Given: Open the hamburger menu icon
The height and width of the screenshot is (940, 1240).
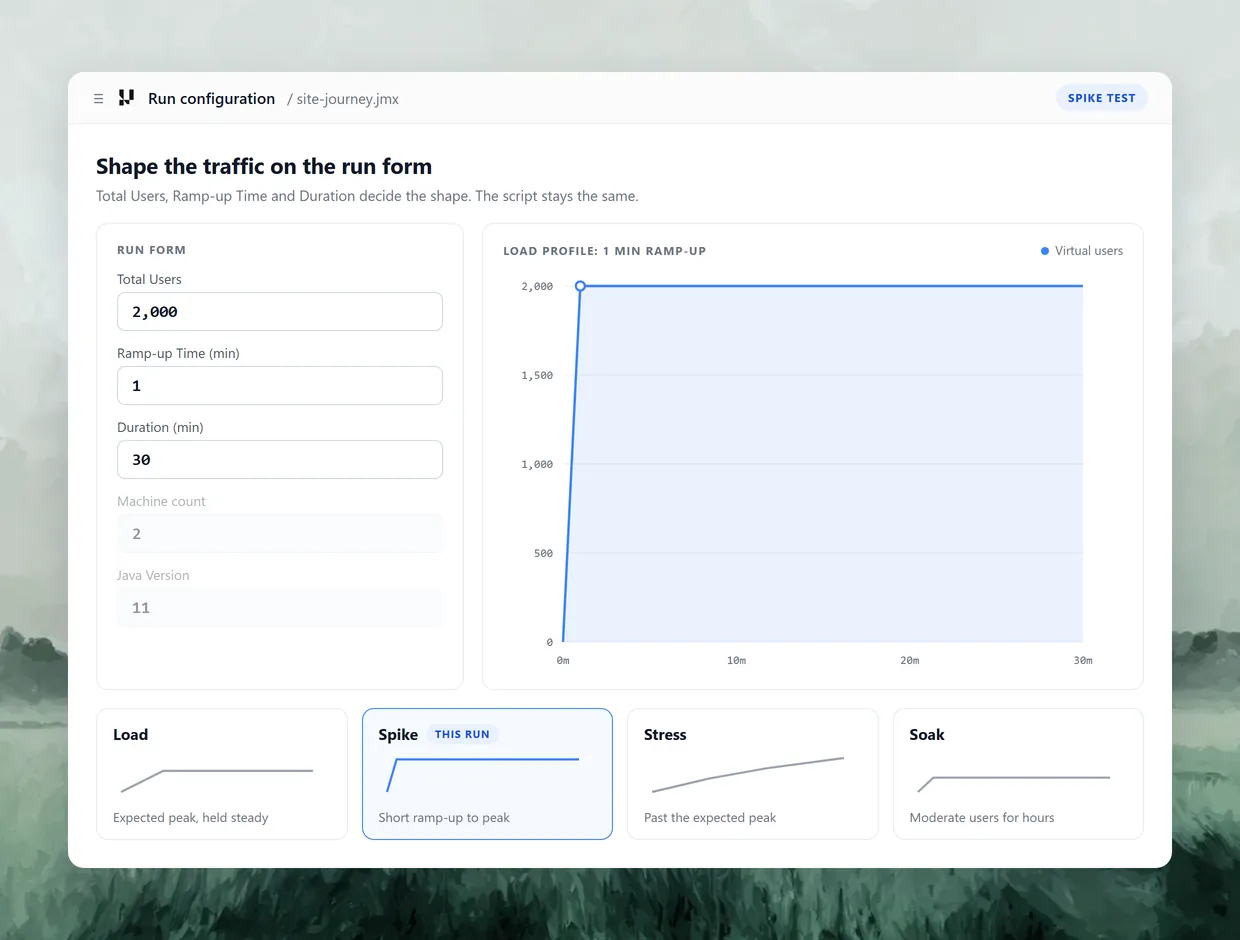Looking at the screenshot, I should (x=98, y=99).
